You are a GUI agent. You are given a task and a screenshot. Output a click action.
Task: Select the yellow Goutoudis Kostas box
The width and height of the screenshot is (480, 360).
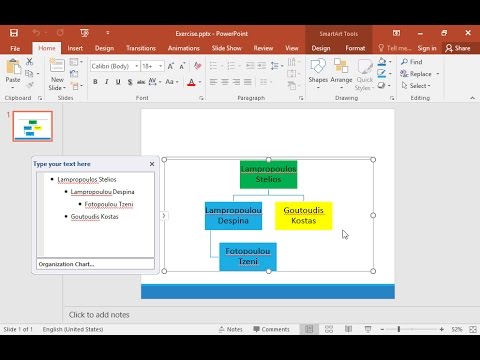[303, 216]
